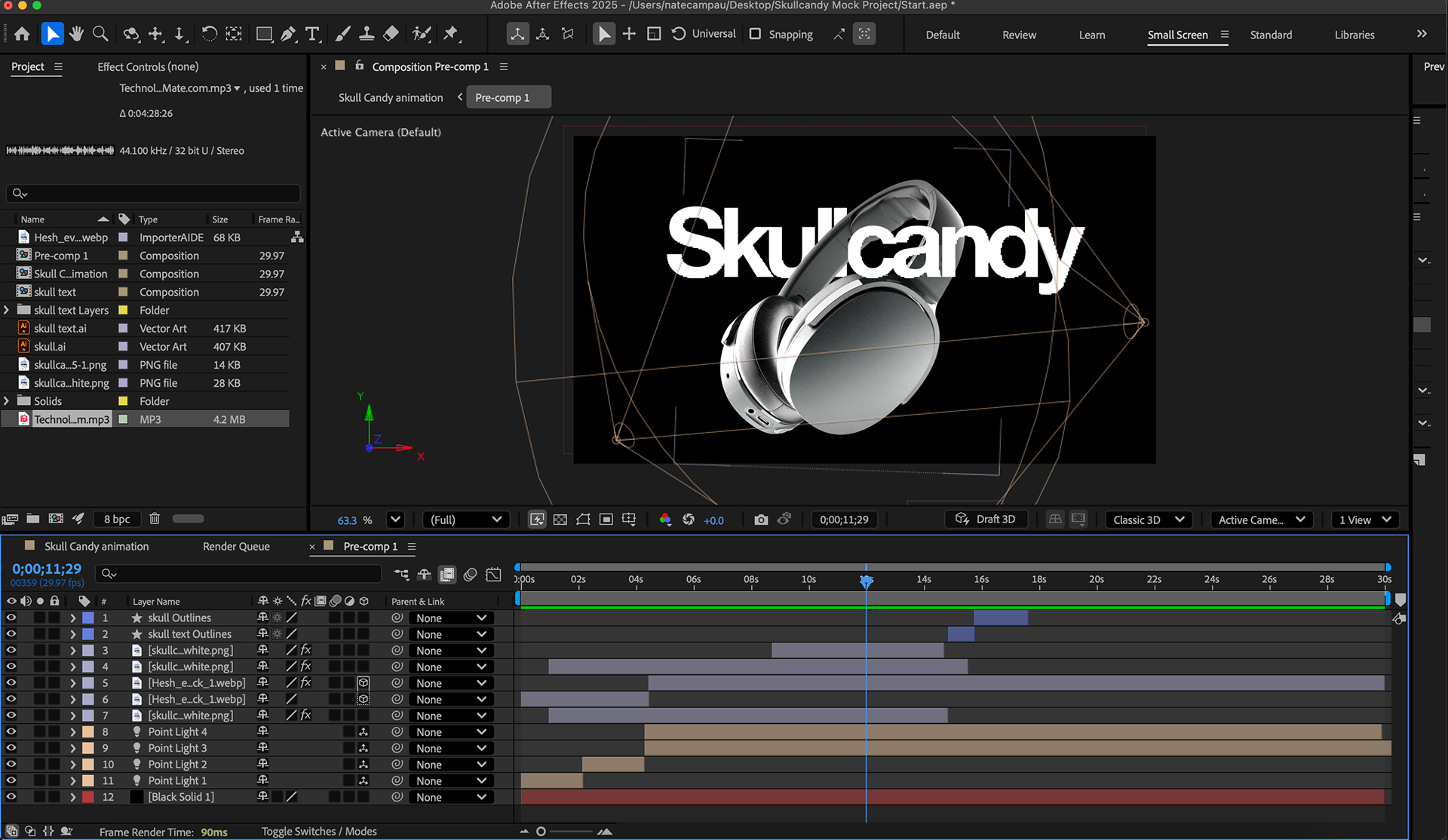This screenshot has height=840, width=1448.
Task: Expand the skull text Layers folder
Action: (7, 310)
